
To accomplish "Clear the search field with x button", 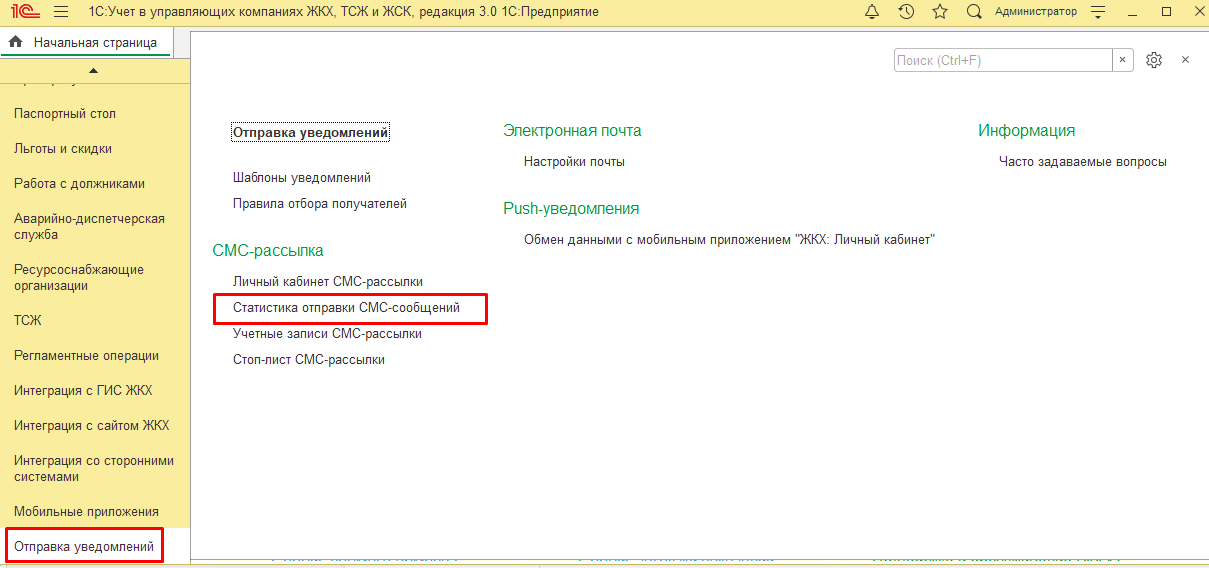I will coord(1123,60).
